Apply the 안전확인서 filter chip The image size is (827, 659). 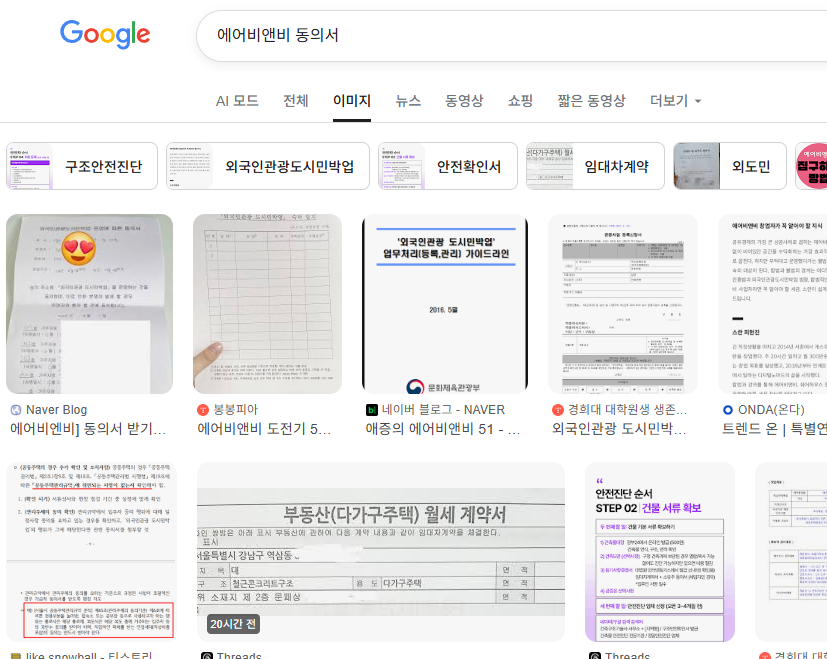coord(447,165)
